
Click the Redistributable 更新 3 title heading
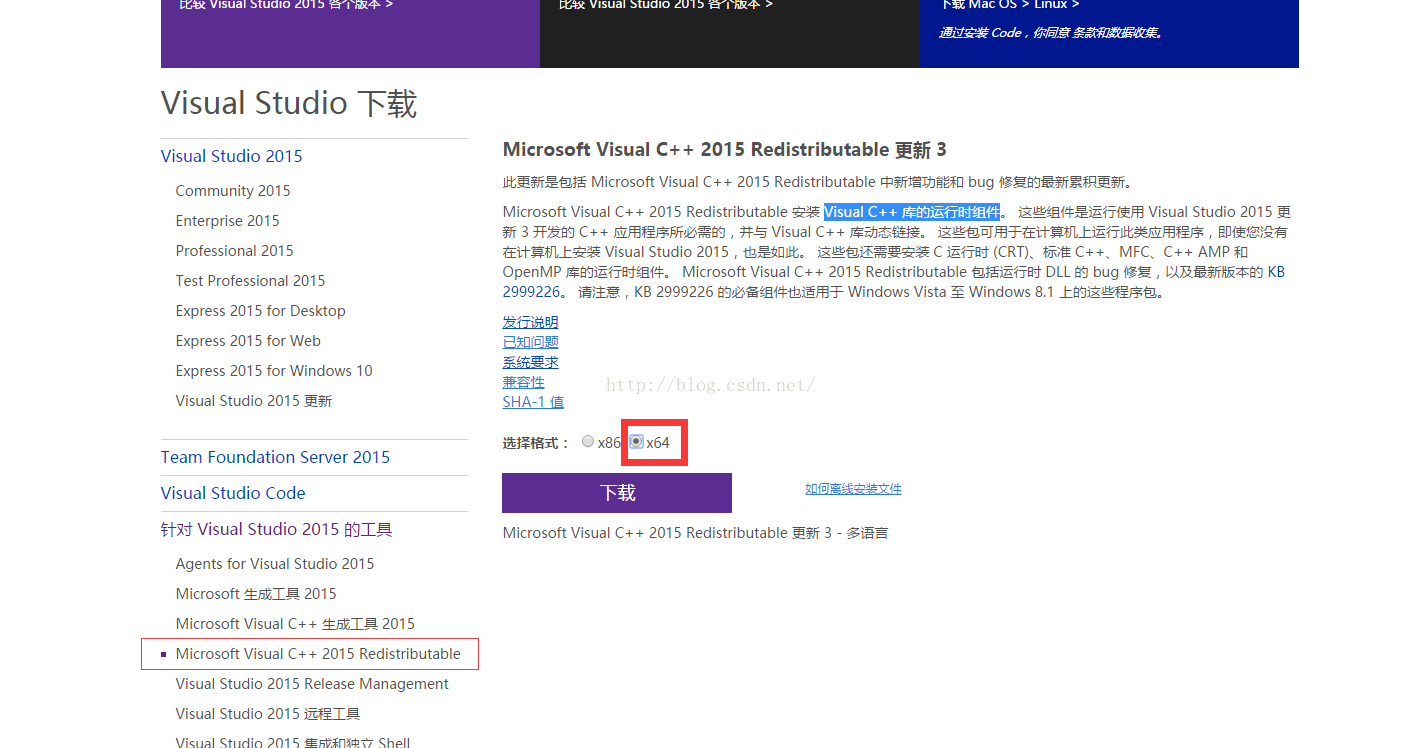tap(724, 150)
